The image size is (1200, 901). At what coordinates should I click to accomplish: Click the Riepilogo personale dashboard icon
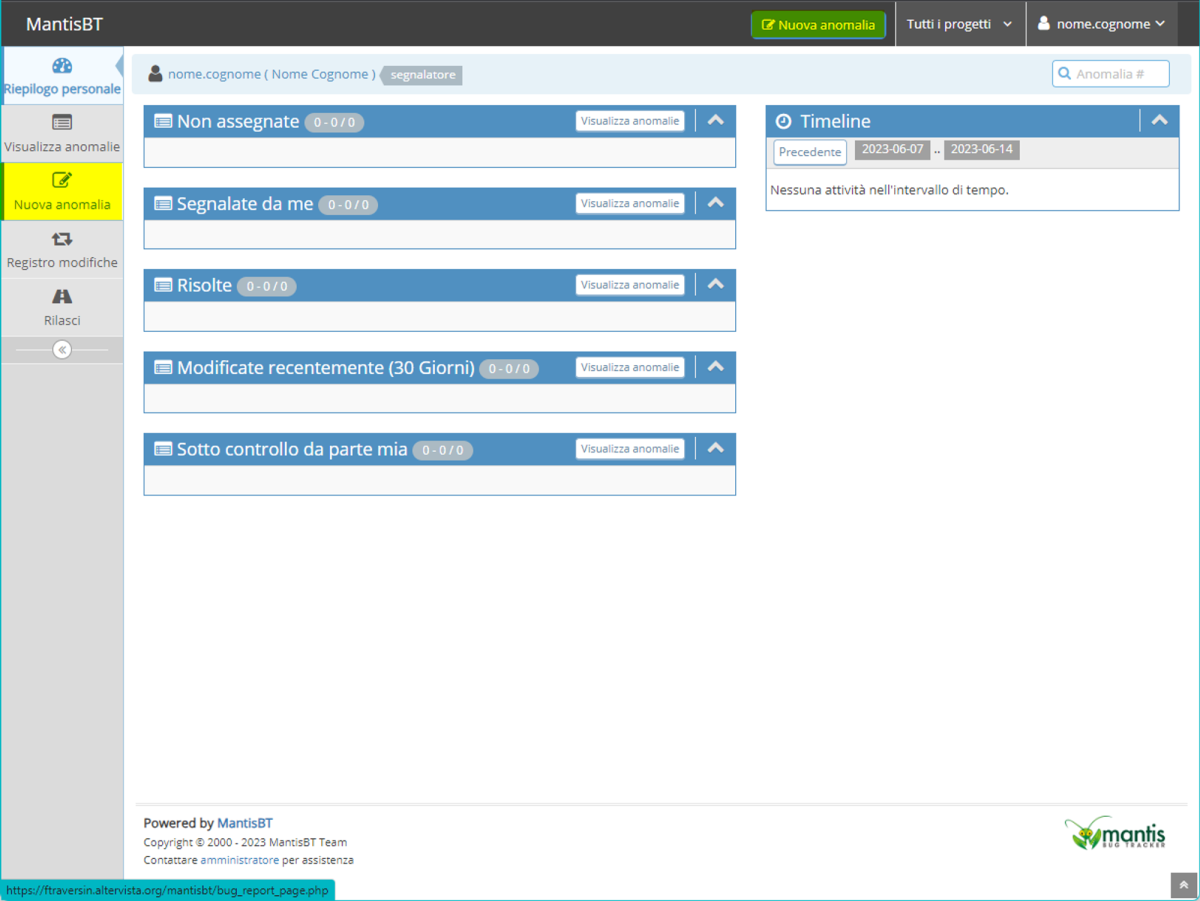tap(62, 66)
